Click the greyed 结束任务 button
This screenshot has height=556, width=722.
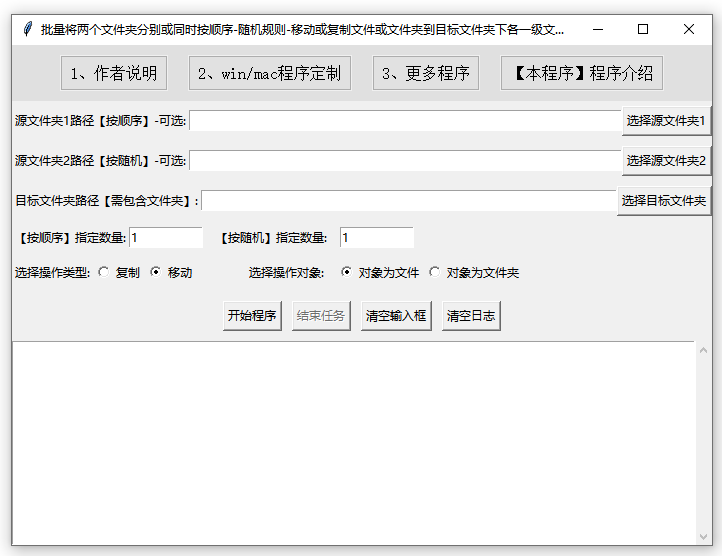[321, 316]
